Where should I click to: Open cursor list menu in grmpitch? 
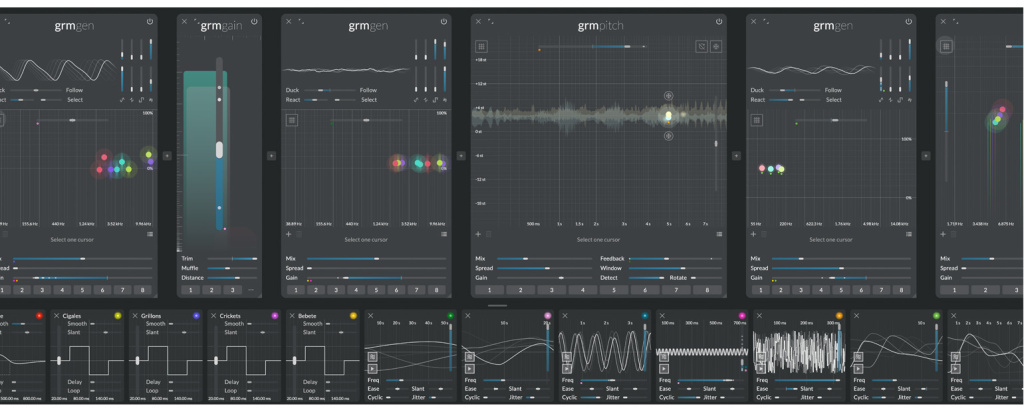coord(719,234)
